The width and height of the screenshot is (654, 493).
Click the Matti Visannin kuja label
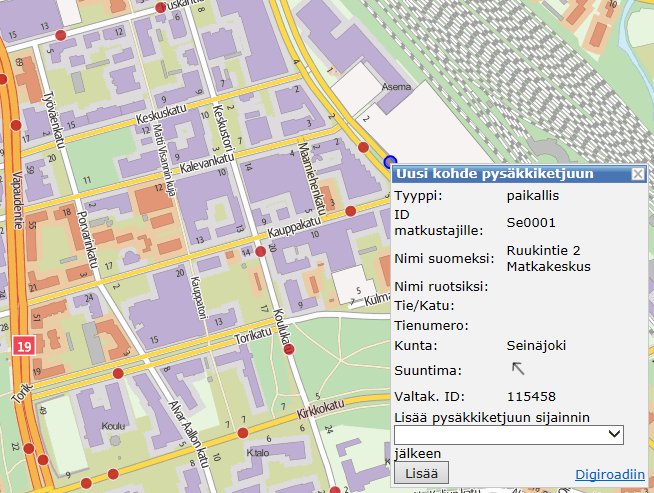pyautogui.click(x=164, y=160)
